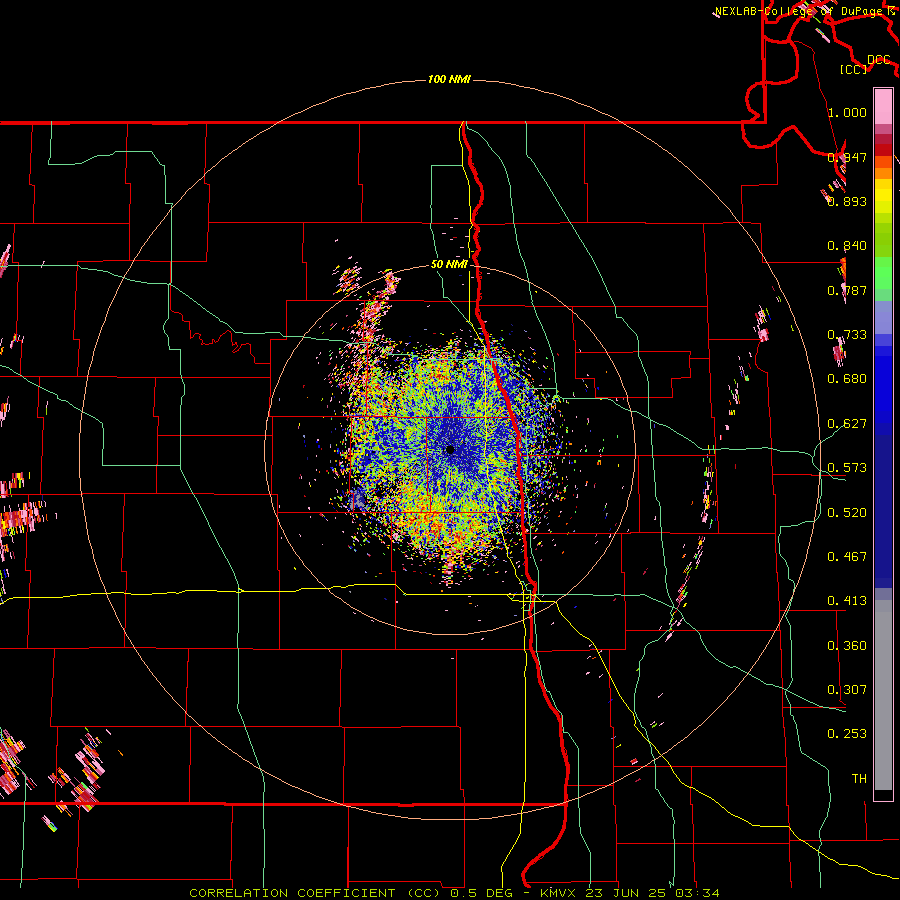
Task: Pick the pink top color of legend
Action: [883, 106]
